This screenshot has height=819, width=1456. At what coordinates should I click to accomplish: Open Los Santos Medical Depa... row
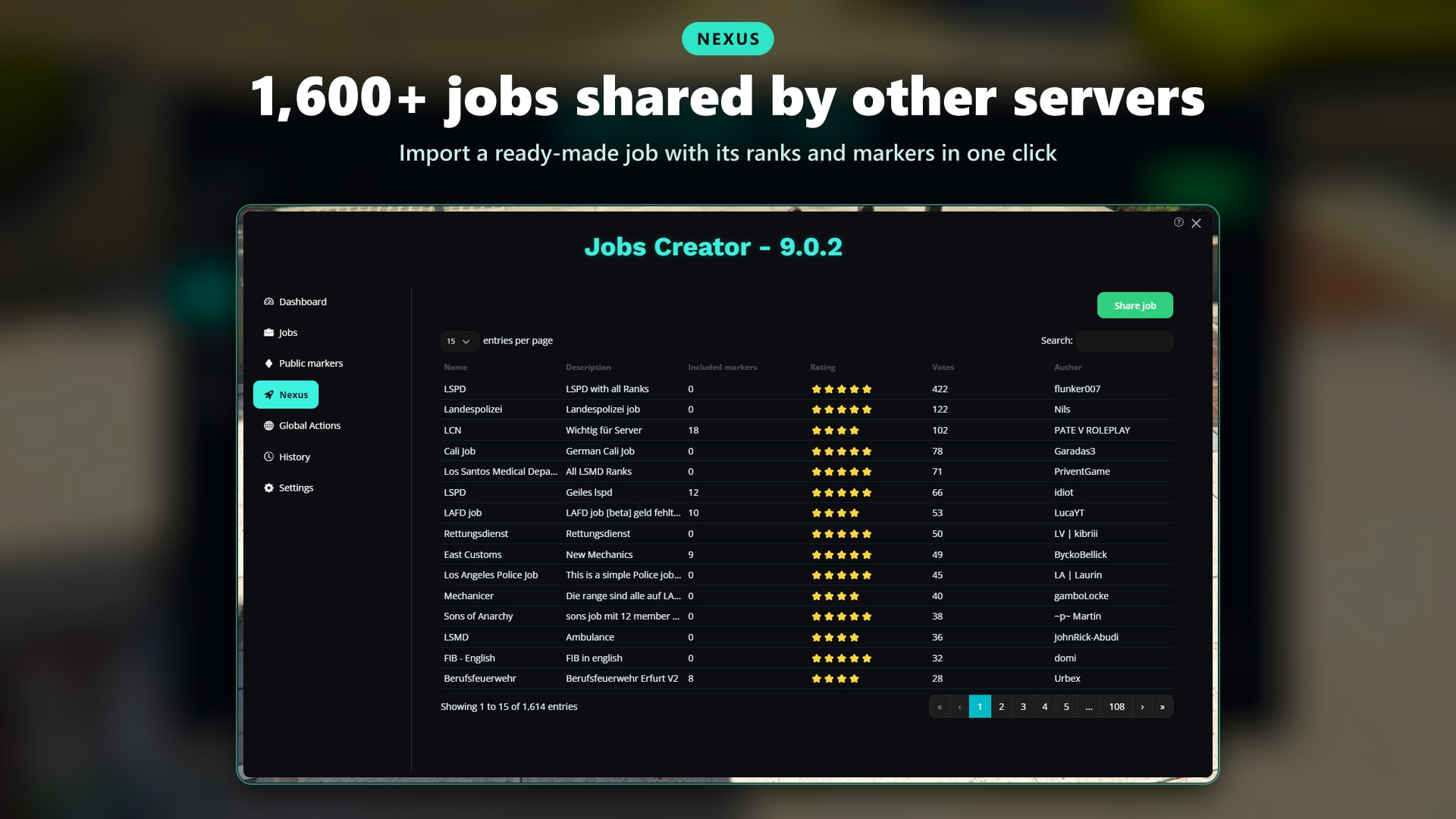tap(807, 472)
